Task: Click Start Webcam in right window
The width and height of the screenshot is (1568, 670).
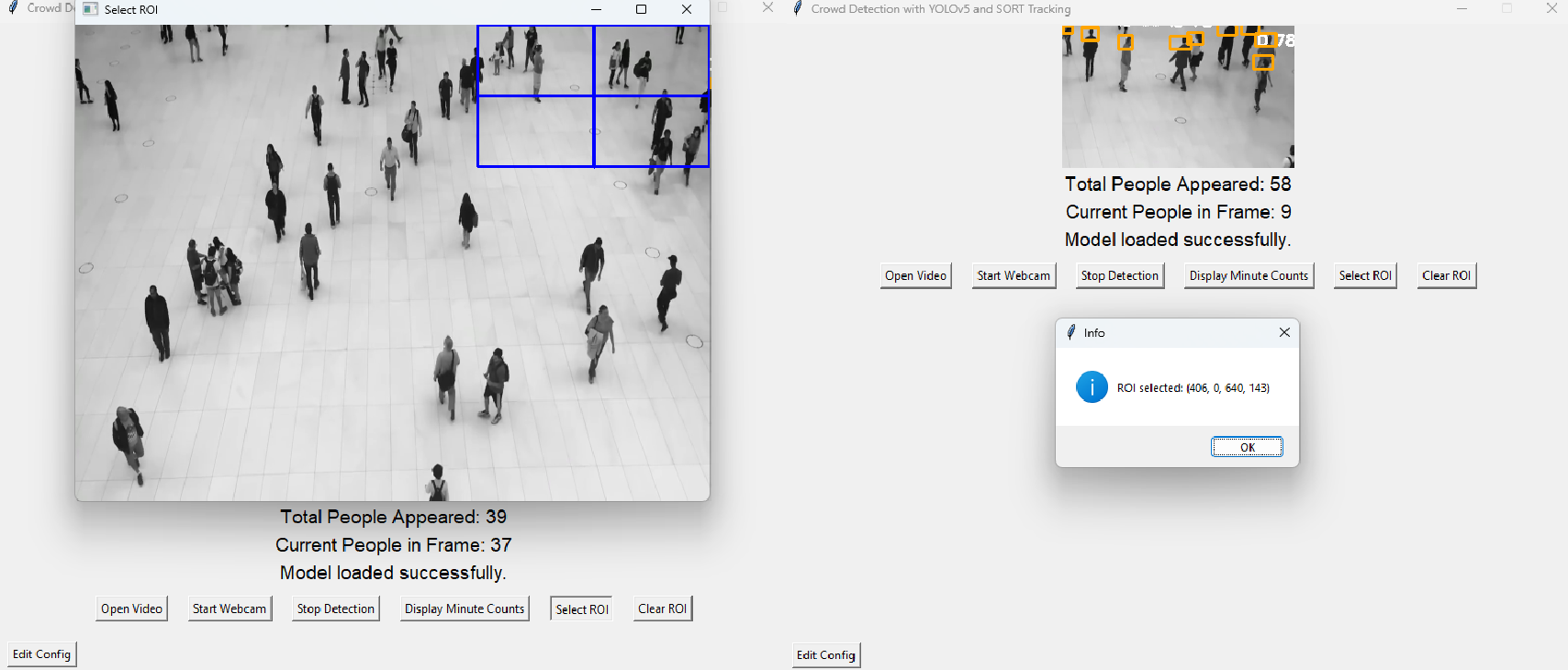Action: (1014, 275)
